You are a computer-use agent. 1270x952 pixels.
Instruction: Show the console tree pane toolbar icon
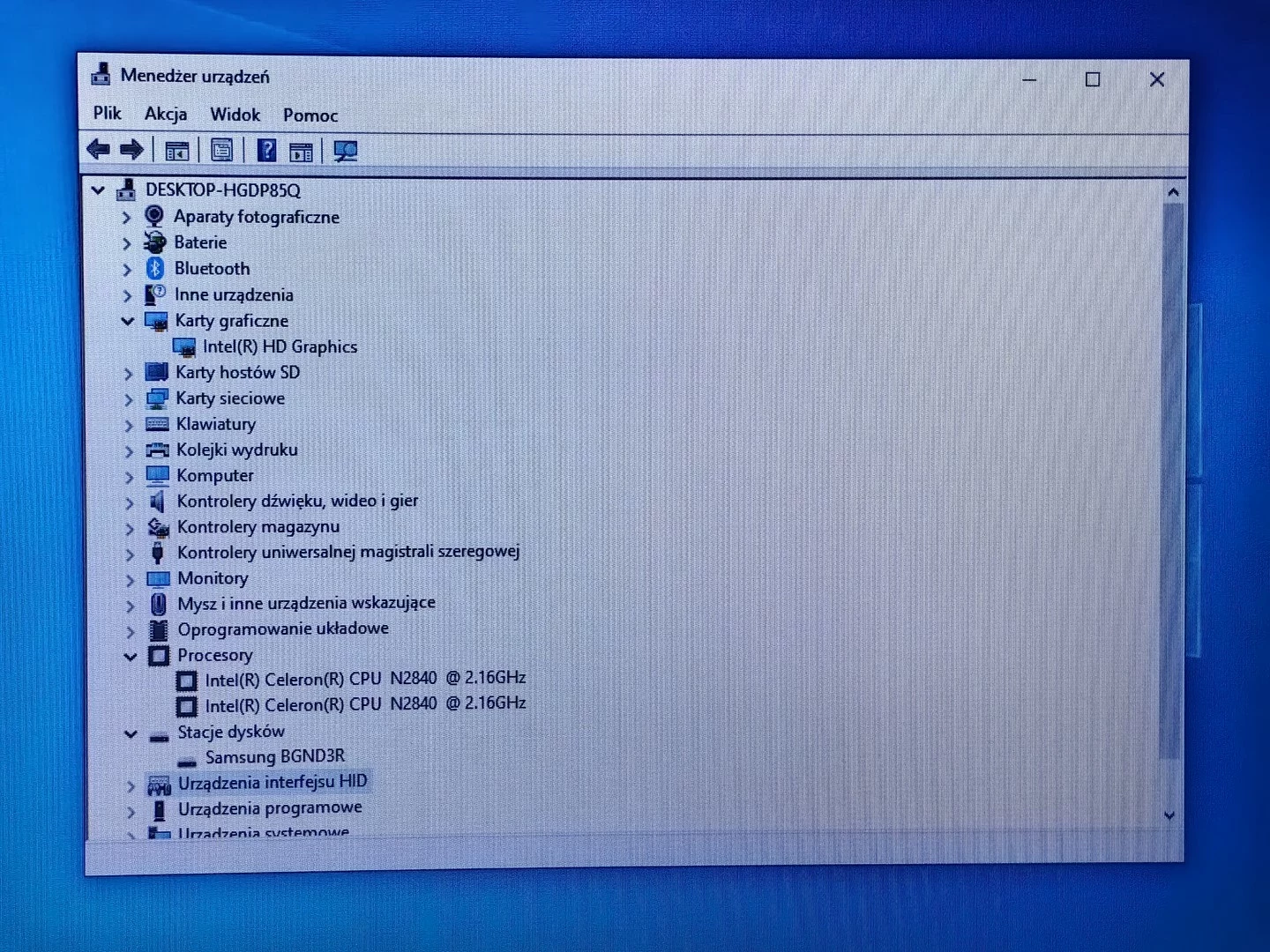pyautogui.click(x=177, y=151)
